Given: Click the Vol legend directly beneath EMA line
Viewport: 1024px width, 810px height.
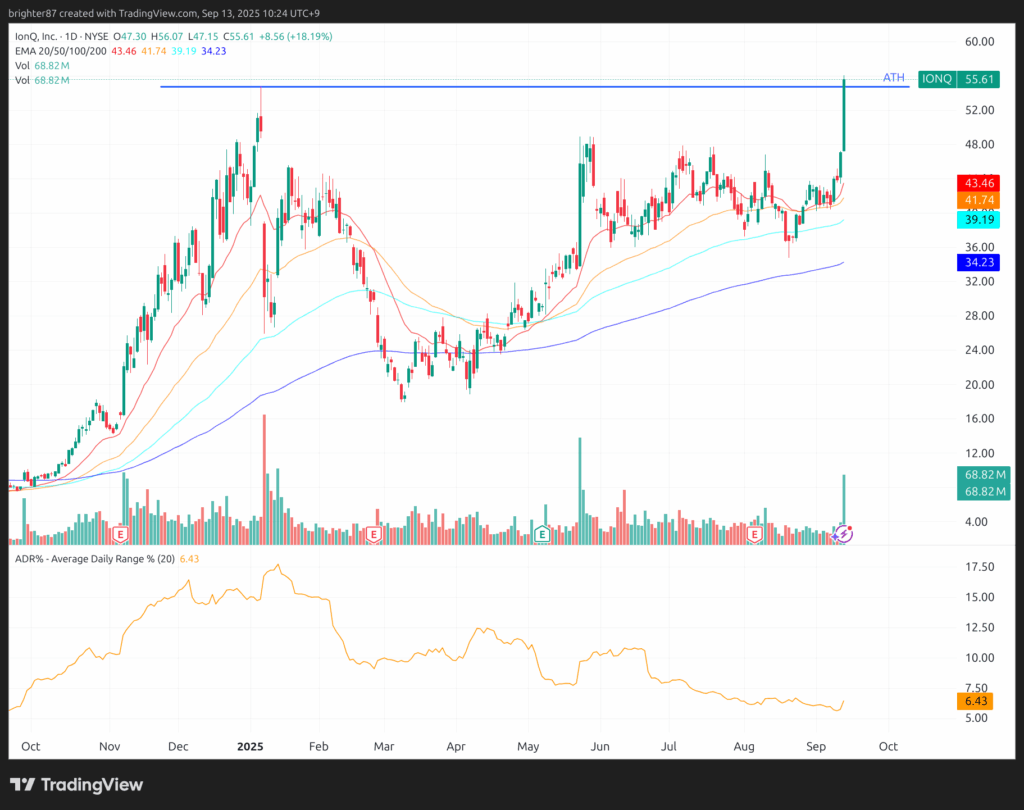Looking at the screenshot, I should [x=42, y=66].
